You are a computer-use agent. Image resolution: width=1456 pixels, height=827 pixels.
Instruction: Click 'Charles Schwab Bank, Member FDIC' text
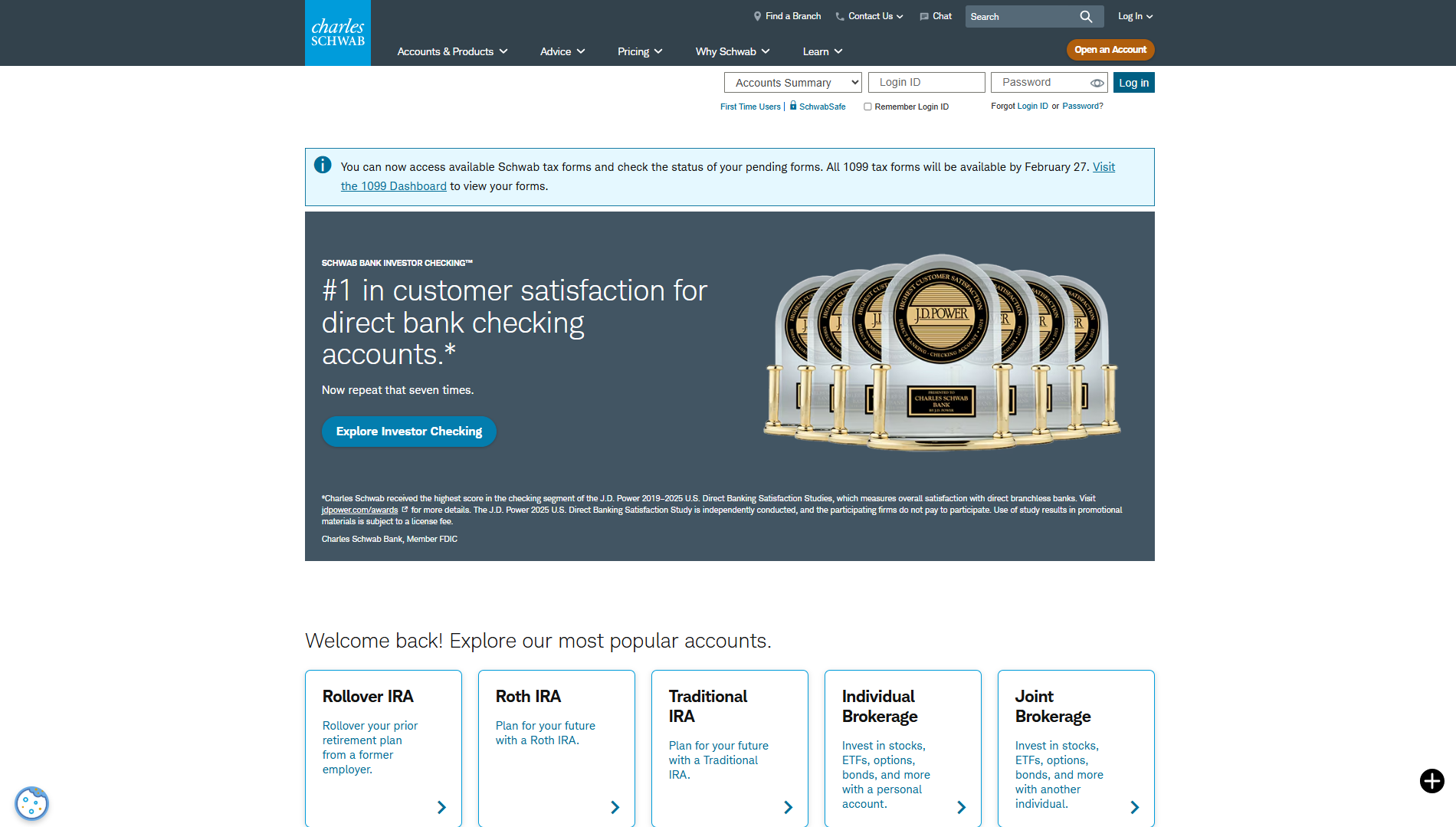(389, 540)
